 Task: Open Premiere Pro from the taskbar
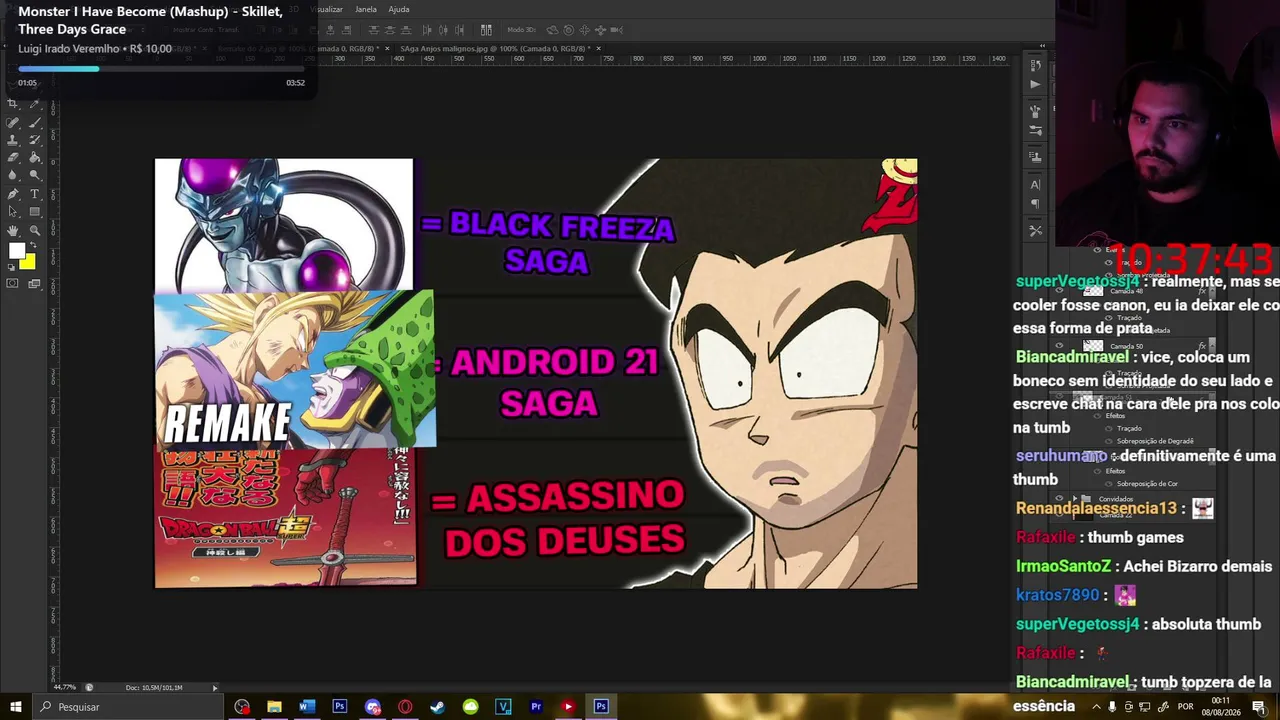coord(536,707)
